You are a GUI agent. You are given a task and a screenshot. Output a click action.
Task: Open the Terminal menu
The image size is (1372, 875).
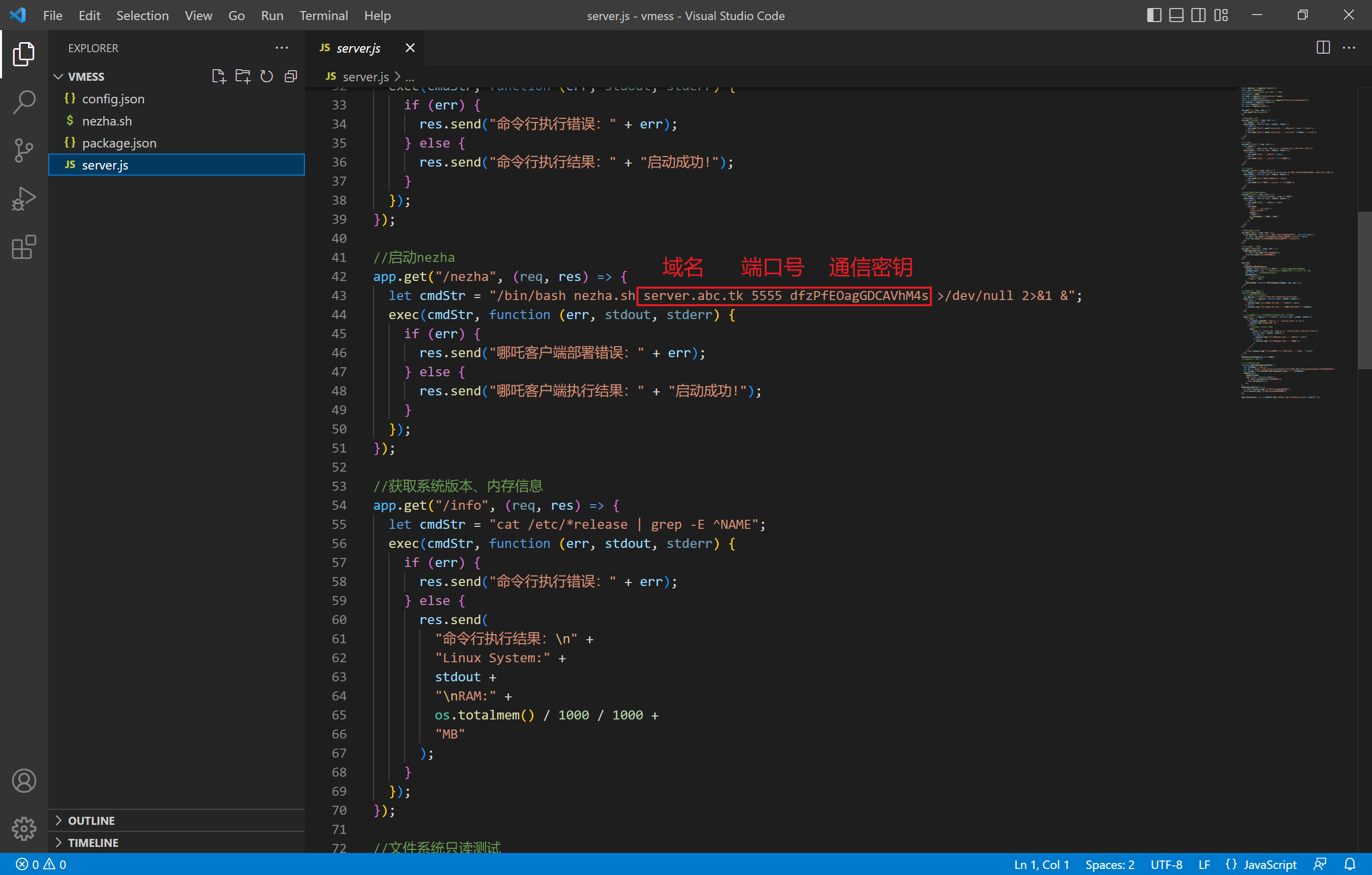[323, 16]
